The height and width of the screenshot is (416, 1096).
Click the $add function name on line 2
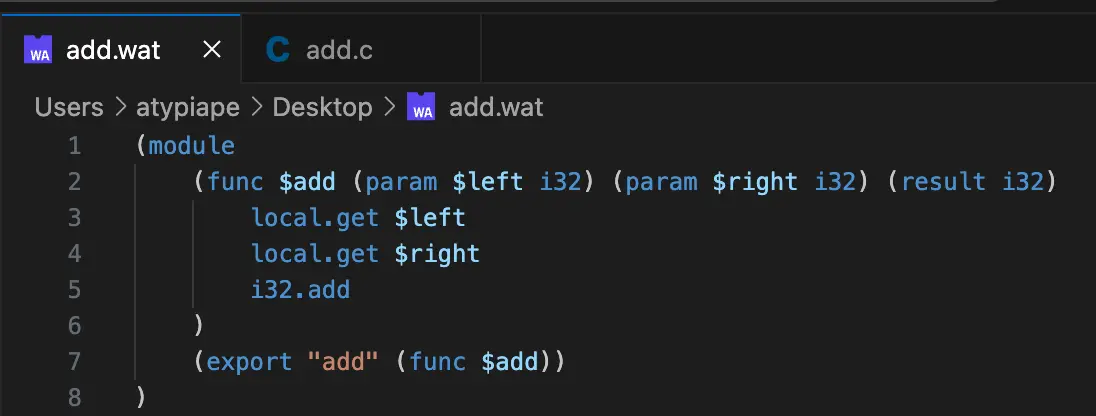[307, 182]
